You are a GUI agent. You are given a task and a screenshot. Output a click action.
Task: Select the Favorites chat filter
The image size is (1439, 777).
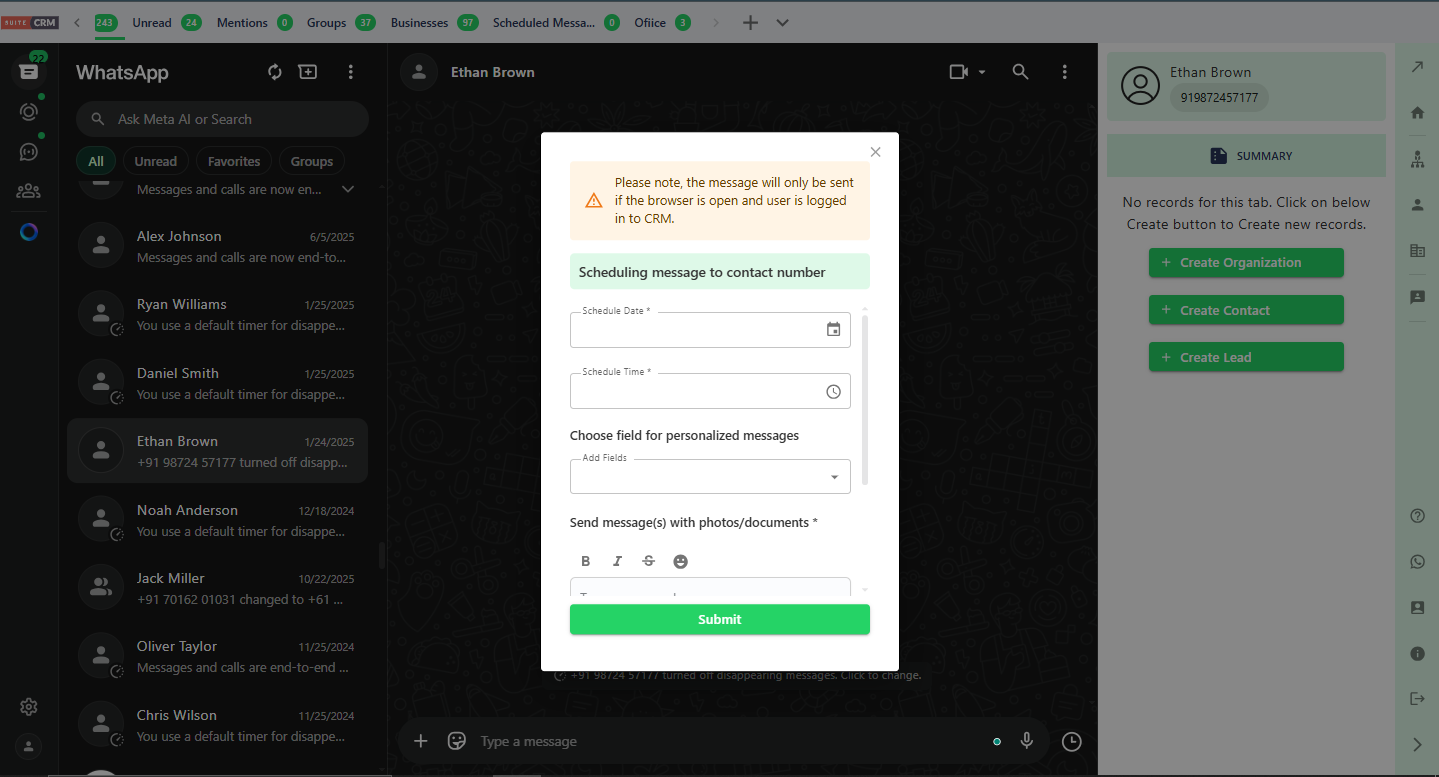(234, 161)
